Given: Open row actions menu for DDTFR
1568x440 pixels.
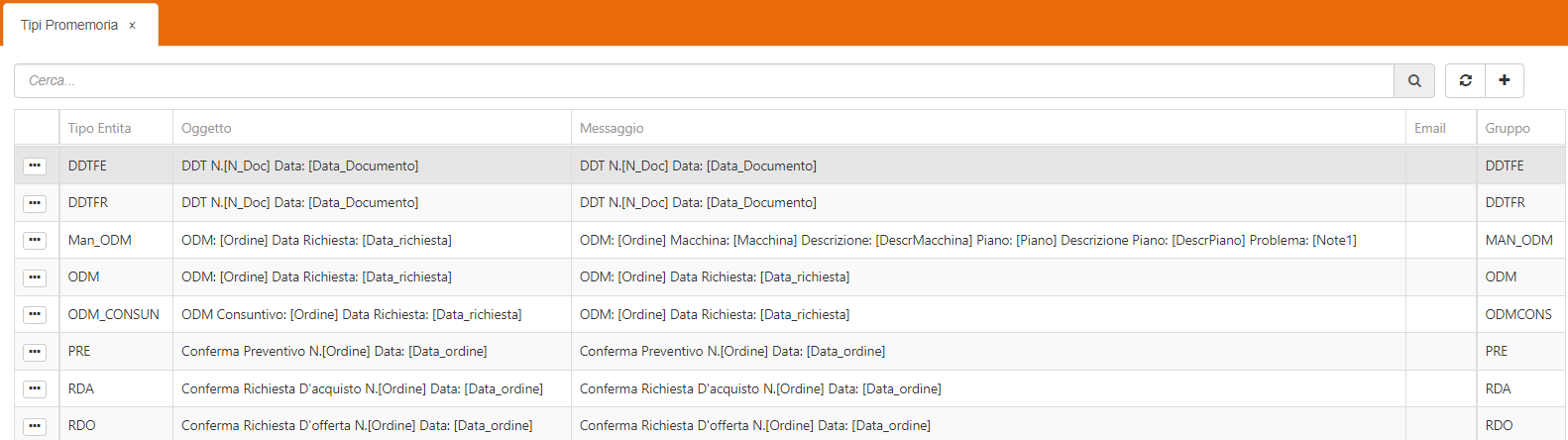Looking at the screenshot, I should tap(35, 203).
